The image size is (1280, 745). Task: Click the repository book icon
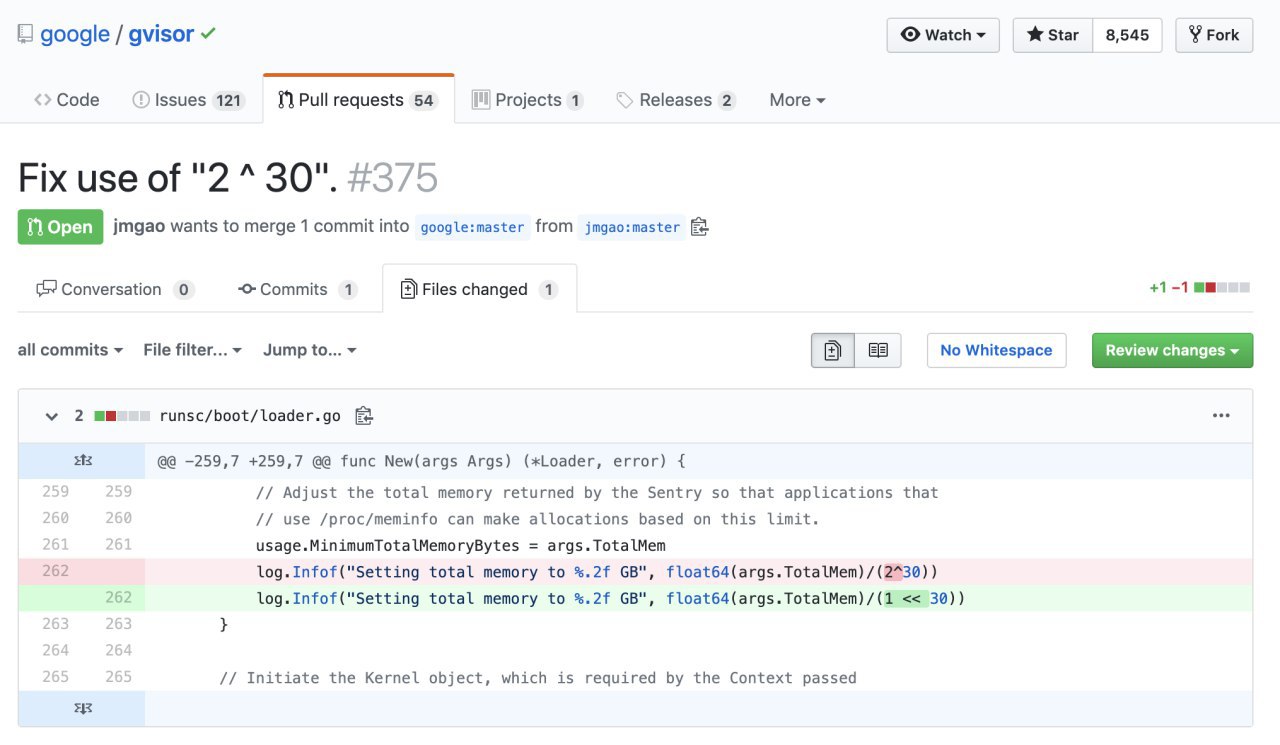pyautogui.click(x=26, y=34)
